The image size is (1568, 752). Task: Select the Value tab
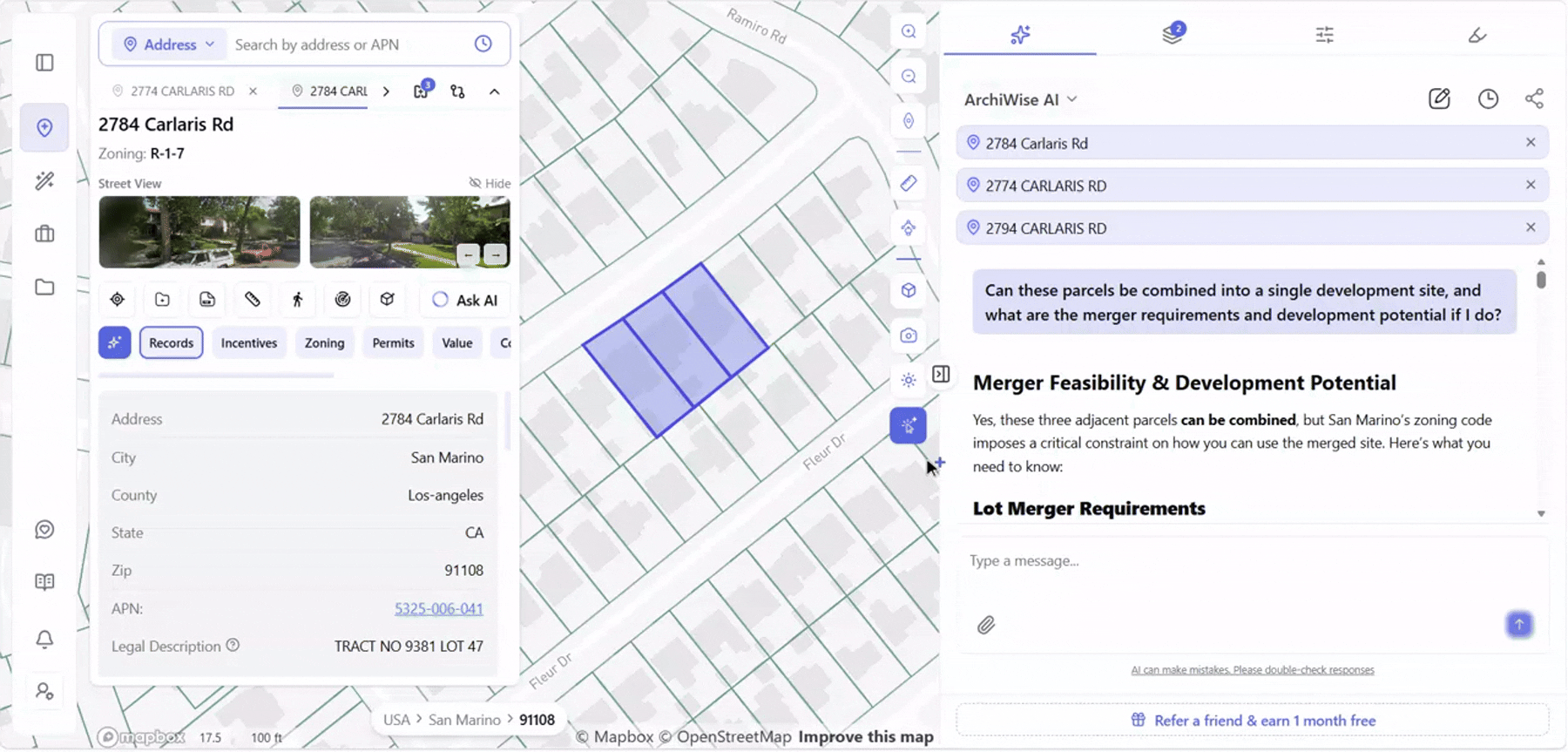pos(456,342)
